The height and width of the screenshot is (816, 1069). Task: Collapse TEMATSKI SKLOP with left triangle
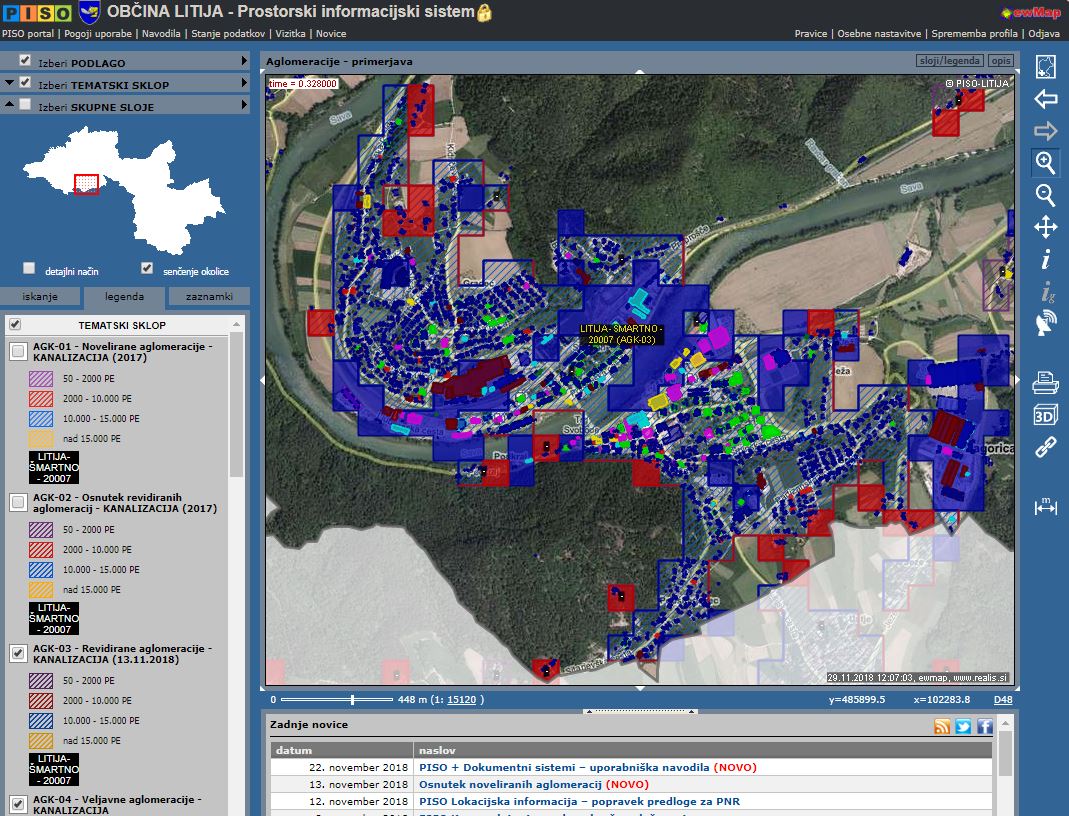9,84
